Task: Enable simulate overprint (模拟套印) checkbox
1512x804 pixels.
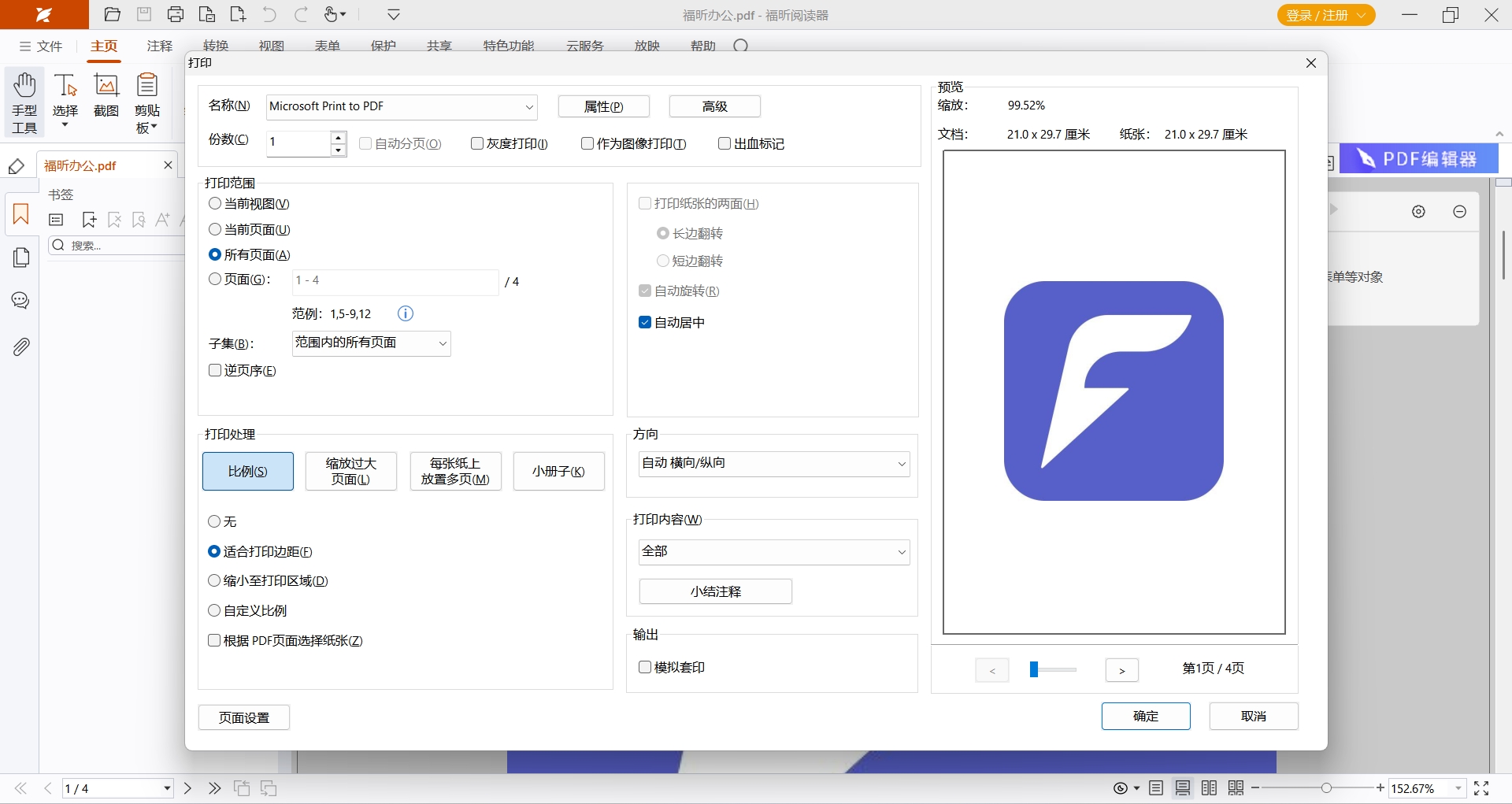Action: (x=645, y=667)
